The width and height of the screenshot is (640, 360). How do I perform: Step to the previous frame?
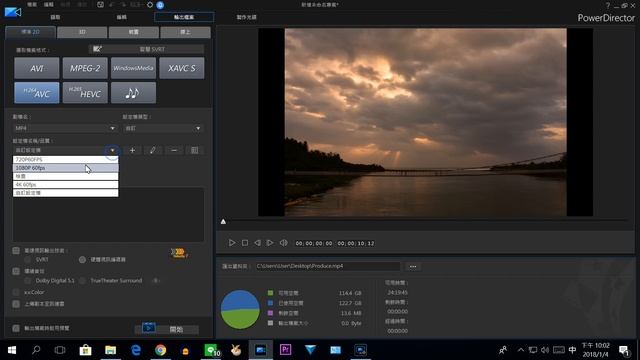point(257,243)
